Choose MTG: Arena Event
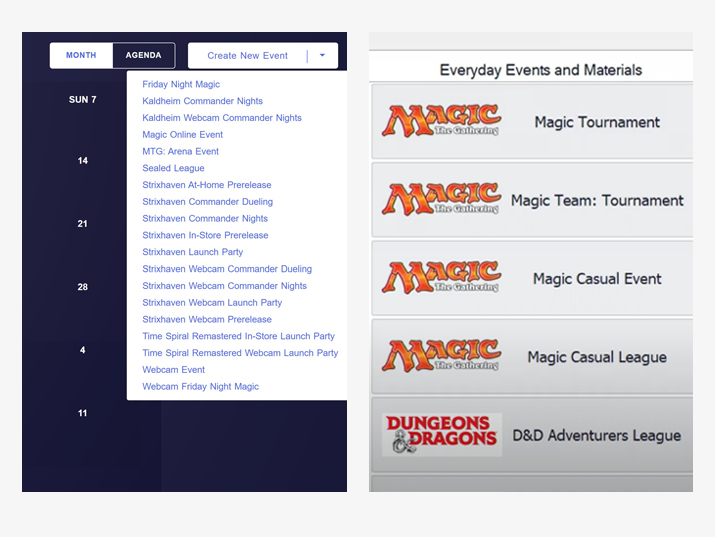This screenshot has height=537, width=715. click(x=181, y=151)
